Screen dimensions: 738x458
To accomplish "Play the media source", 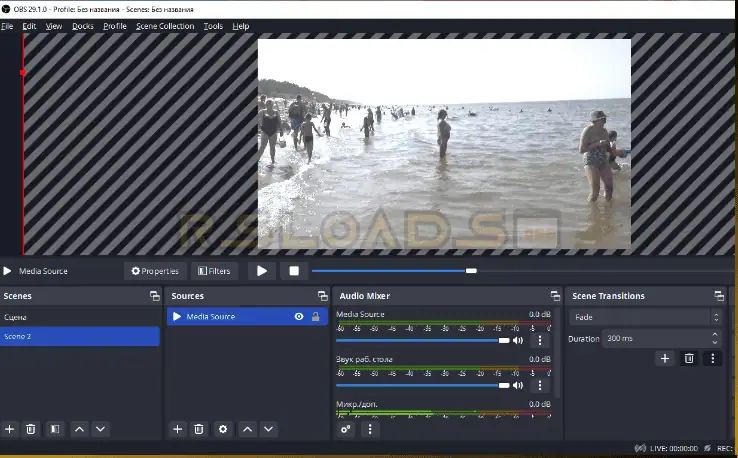I will (x=262, y=271).
